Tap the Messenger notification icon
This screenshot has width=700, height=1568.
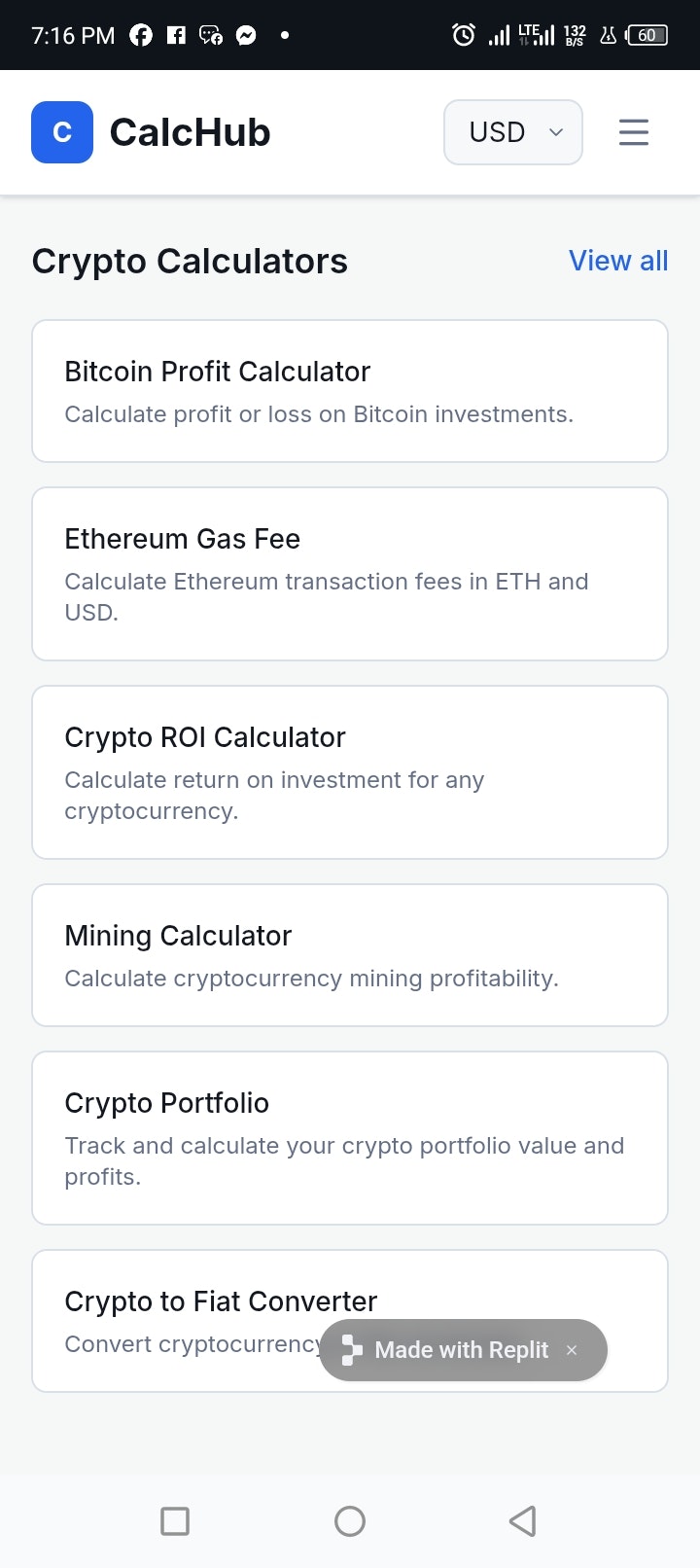point(246,35)
